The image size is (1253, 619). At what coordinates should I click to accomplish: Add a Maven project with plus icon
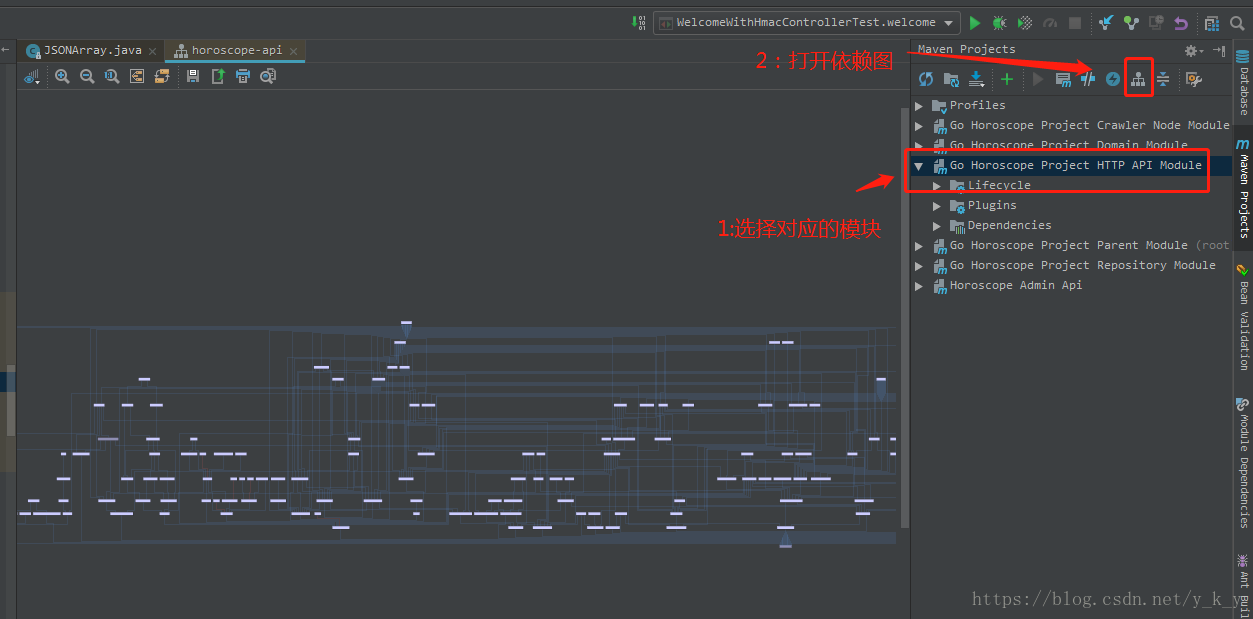click(x=1007, y=79)
